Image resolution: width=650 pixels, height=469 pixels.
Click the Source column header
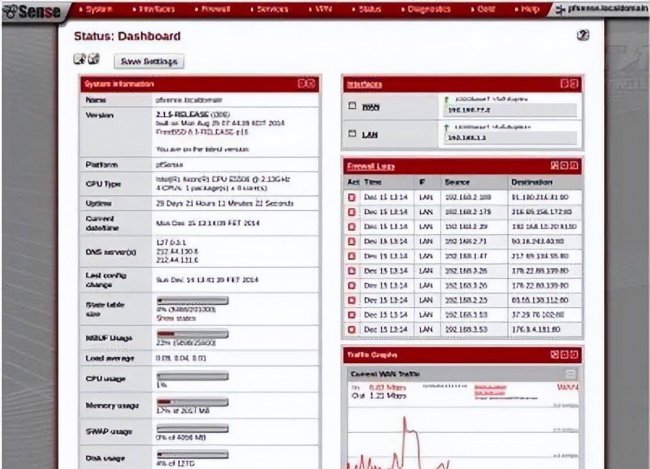tap(457, 182)
